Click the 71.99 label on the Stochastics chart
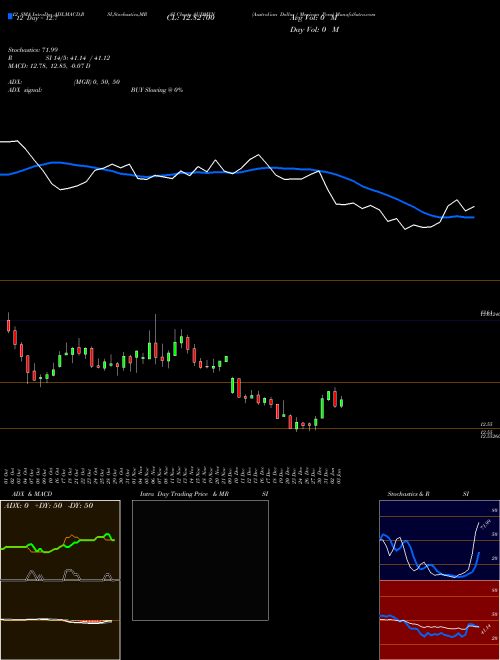The width and height of the screenshot is (500, 660). click(485, 525)
